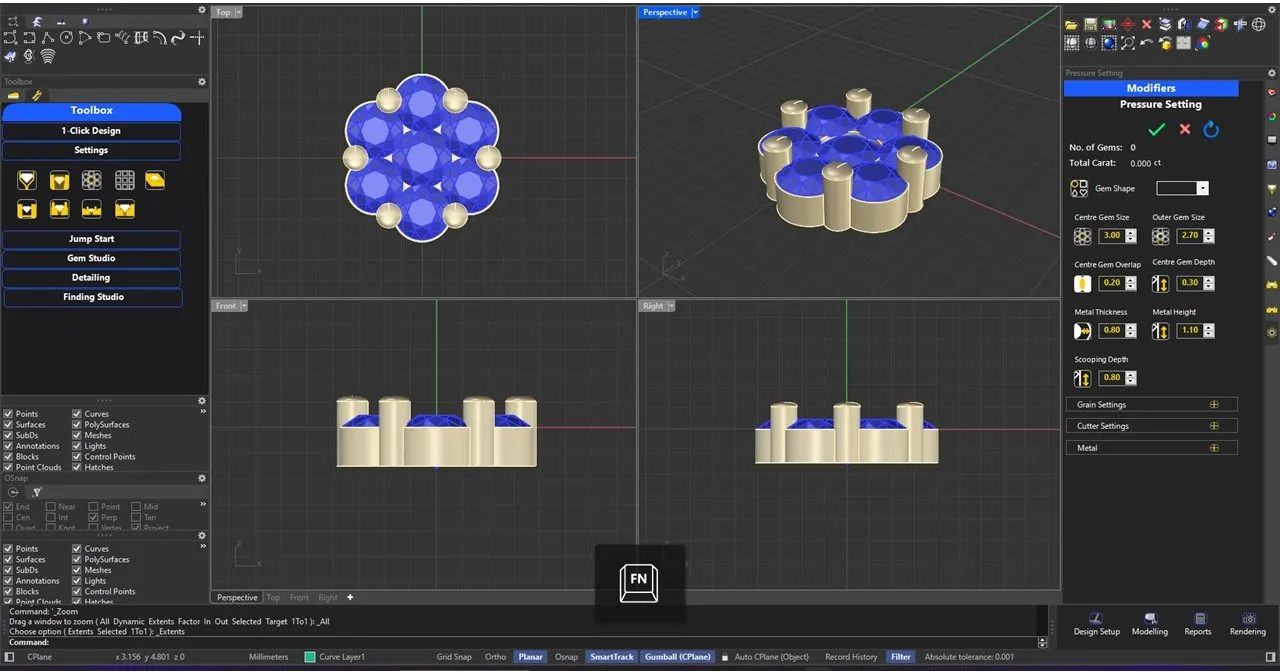Uncheck the SubDs filter checkbox
The image size is (1280, 672).
(x=9, y=436)
